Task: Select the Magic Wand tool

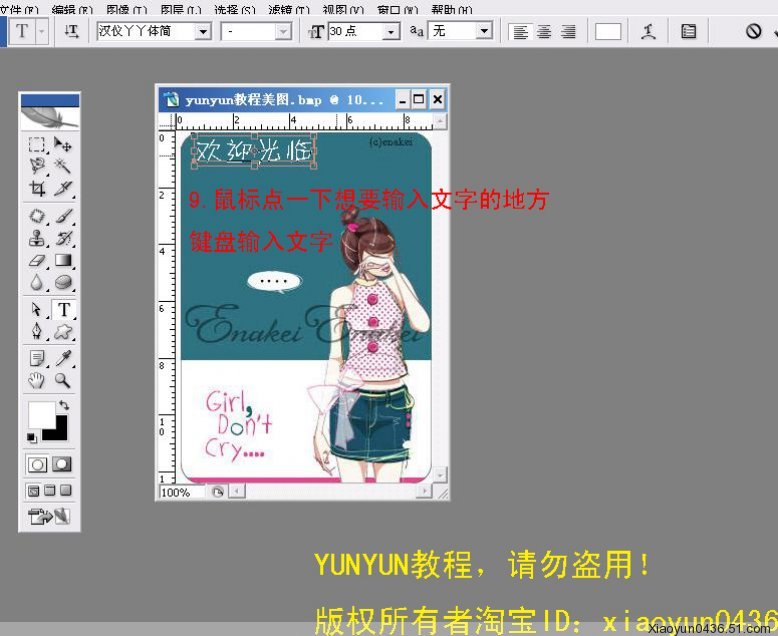Action: pos(63,166)
